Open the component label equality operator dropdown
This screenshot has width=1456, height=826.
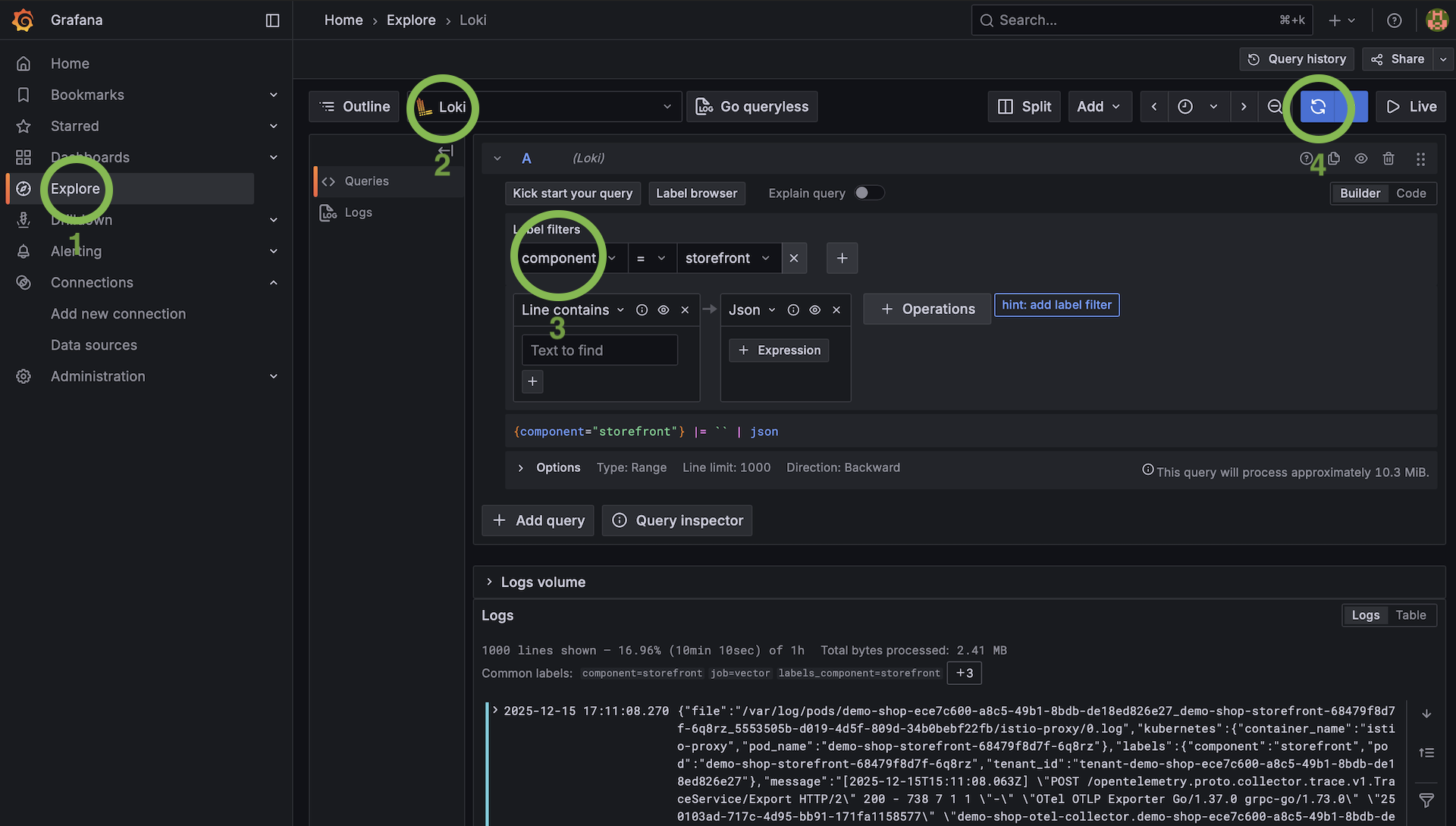[x=652, y=258]
